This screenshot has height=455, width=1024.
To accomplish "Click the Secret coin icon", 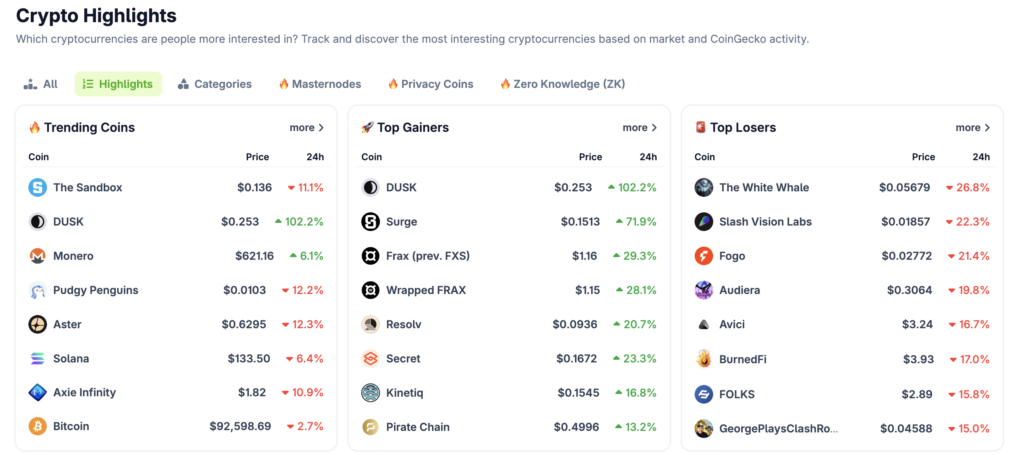I will click(370, 358).
